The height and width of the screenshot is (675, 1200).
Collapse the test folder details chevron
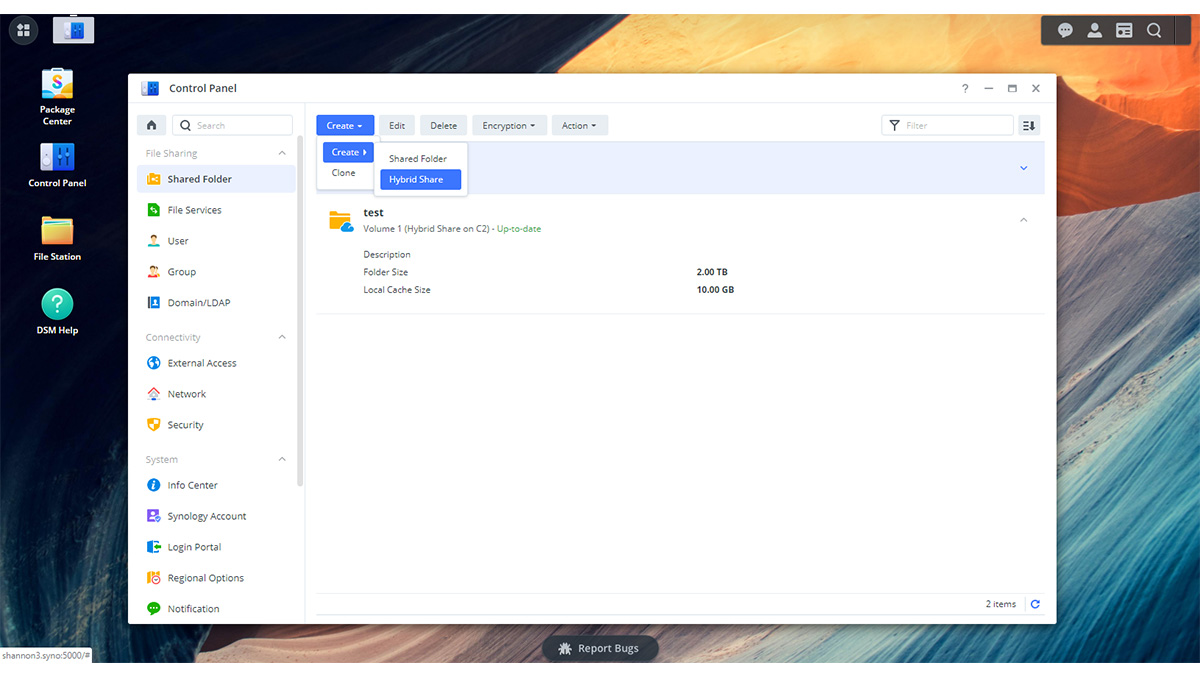coord(1023,220)
